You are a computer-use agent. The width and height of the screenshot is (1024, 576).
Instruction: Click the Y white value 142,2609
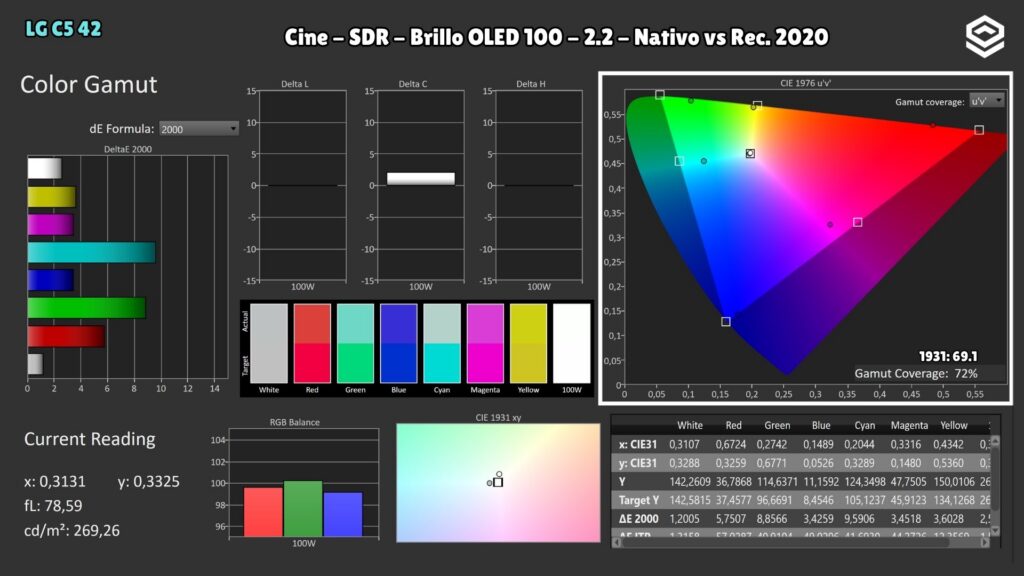tap(690, 481)
